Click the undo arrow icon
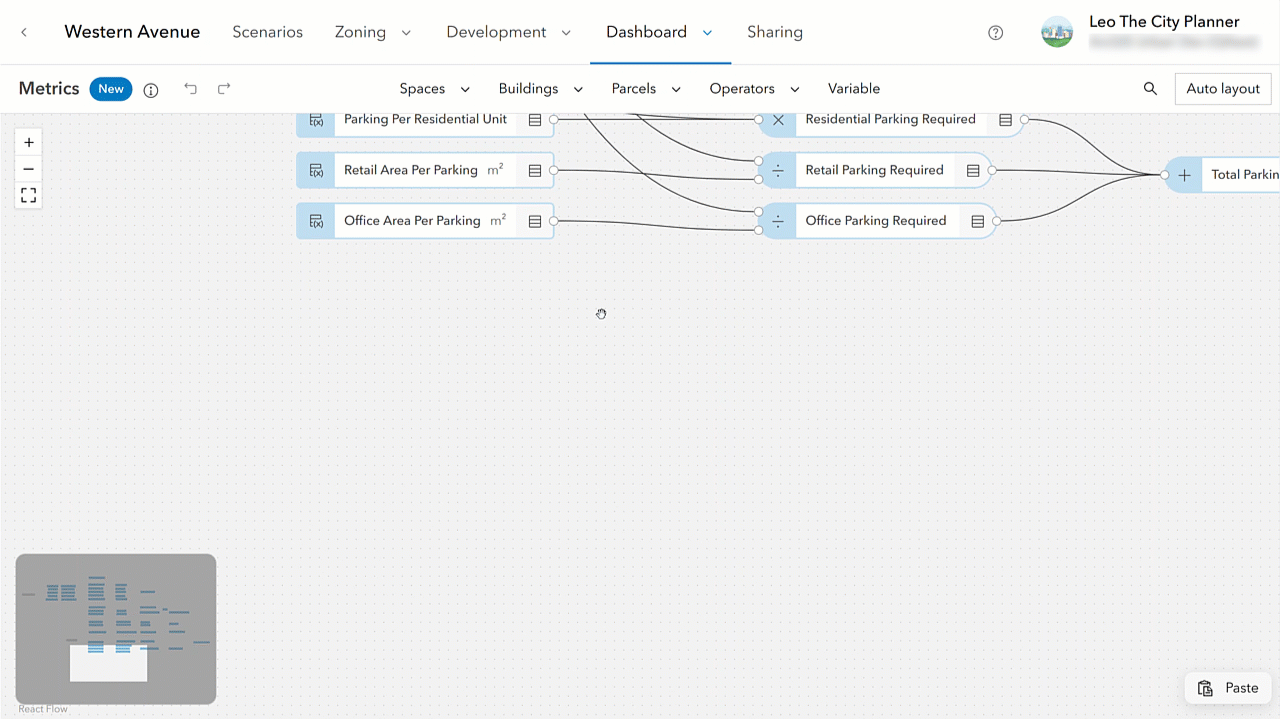This screenshot has width=1280, height=719. (190, 89)
